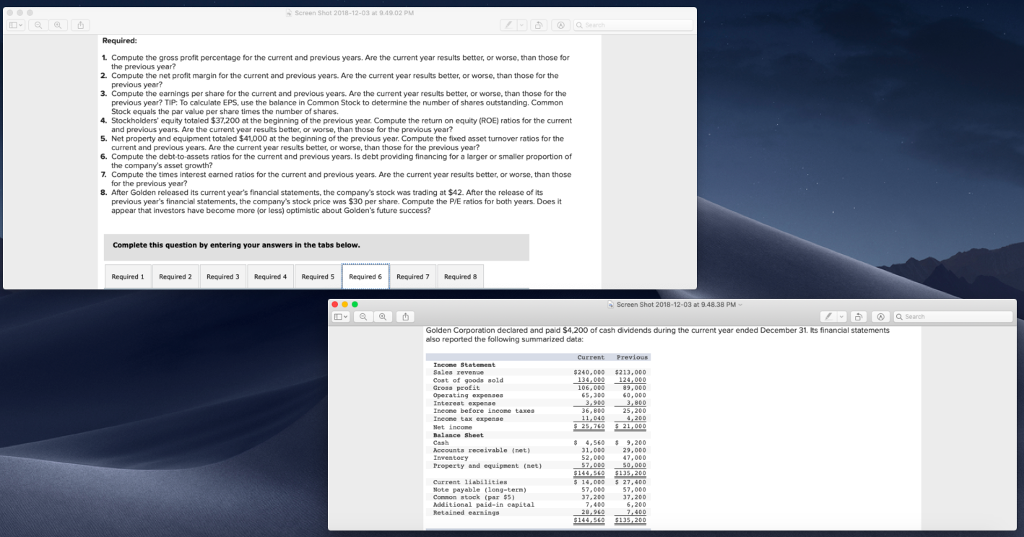Click Share icon in 9.48.38 PM window
The width and height of the screenshot is (1024, 537).
tap(405, 316)
